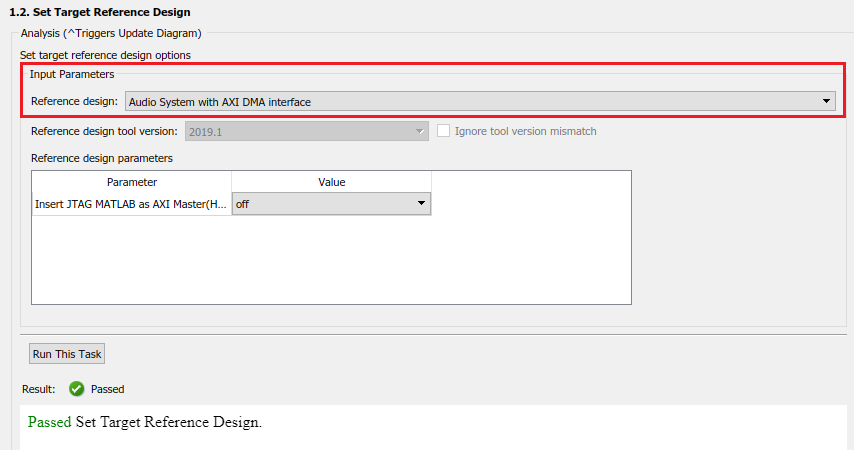Click 'Passed' status text beside the checkmark
The height and width of the screenshot is (450, 854).
tap(108, 389)
